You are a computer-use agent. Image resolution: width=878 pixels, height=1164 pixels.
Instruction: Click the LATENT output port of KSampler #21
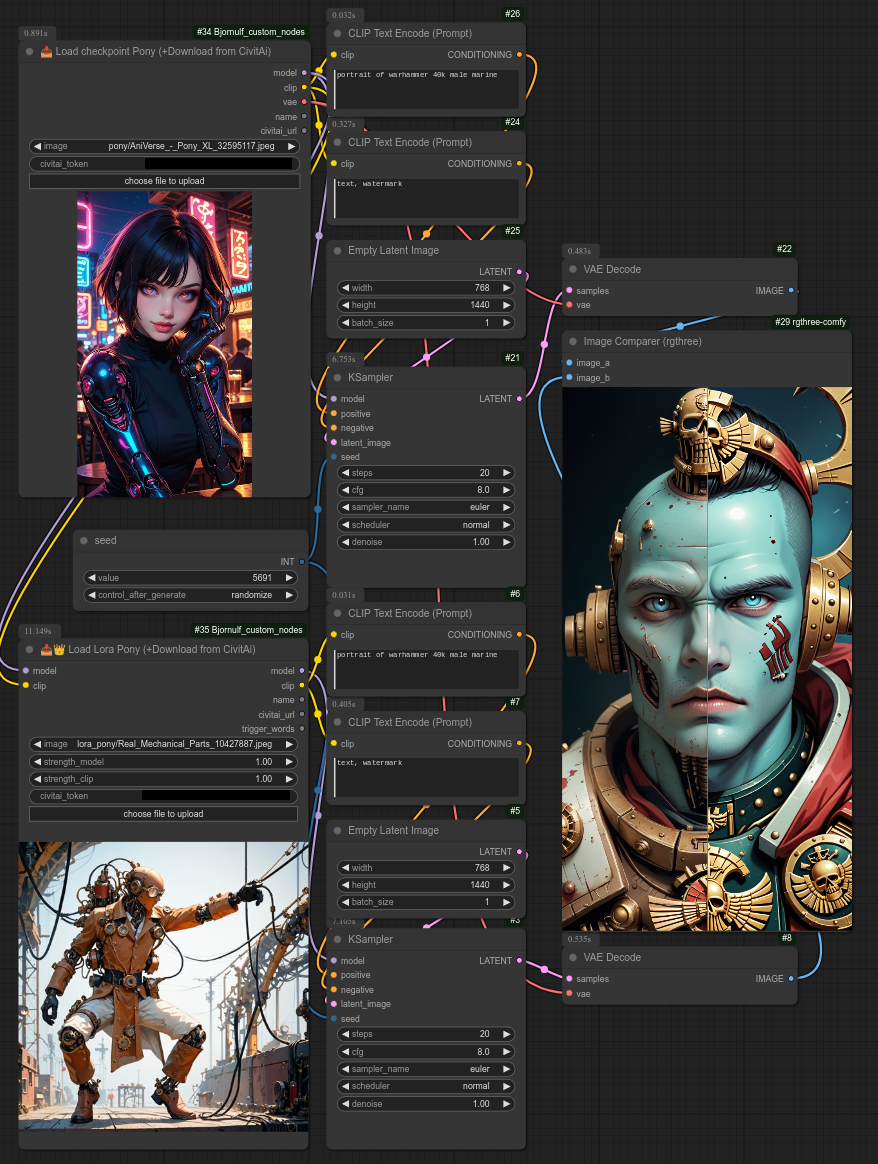(x=519, y=399)
